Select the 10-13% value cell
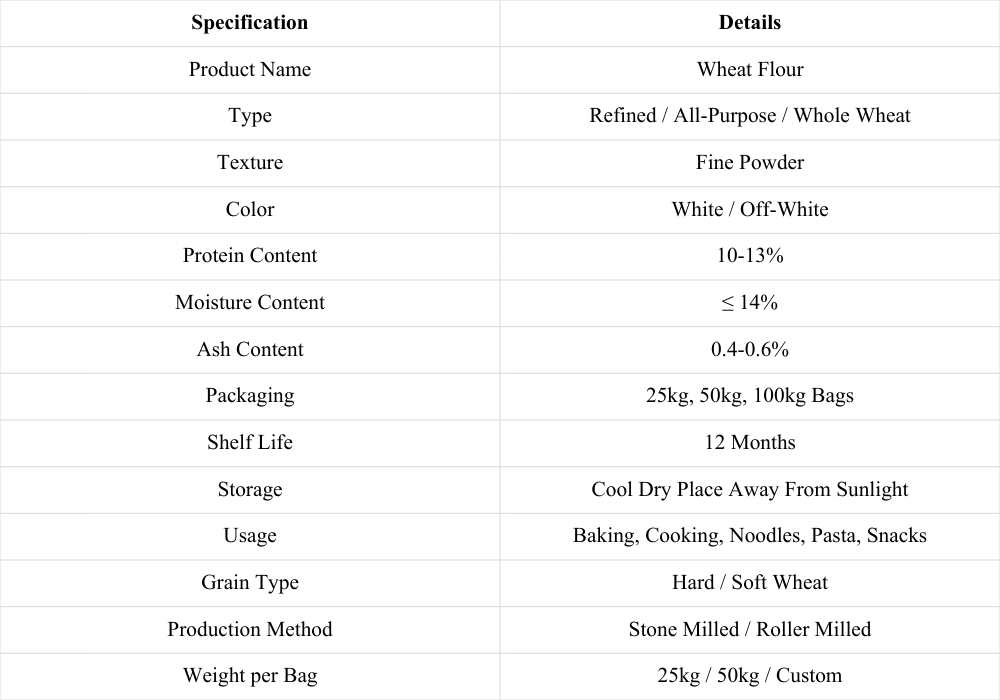Image resolution: width=1000 pixels, height=700 pixels. coord(749,256)
